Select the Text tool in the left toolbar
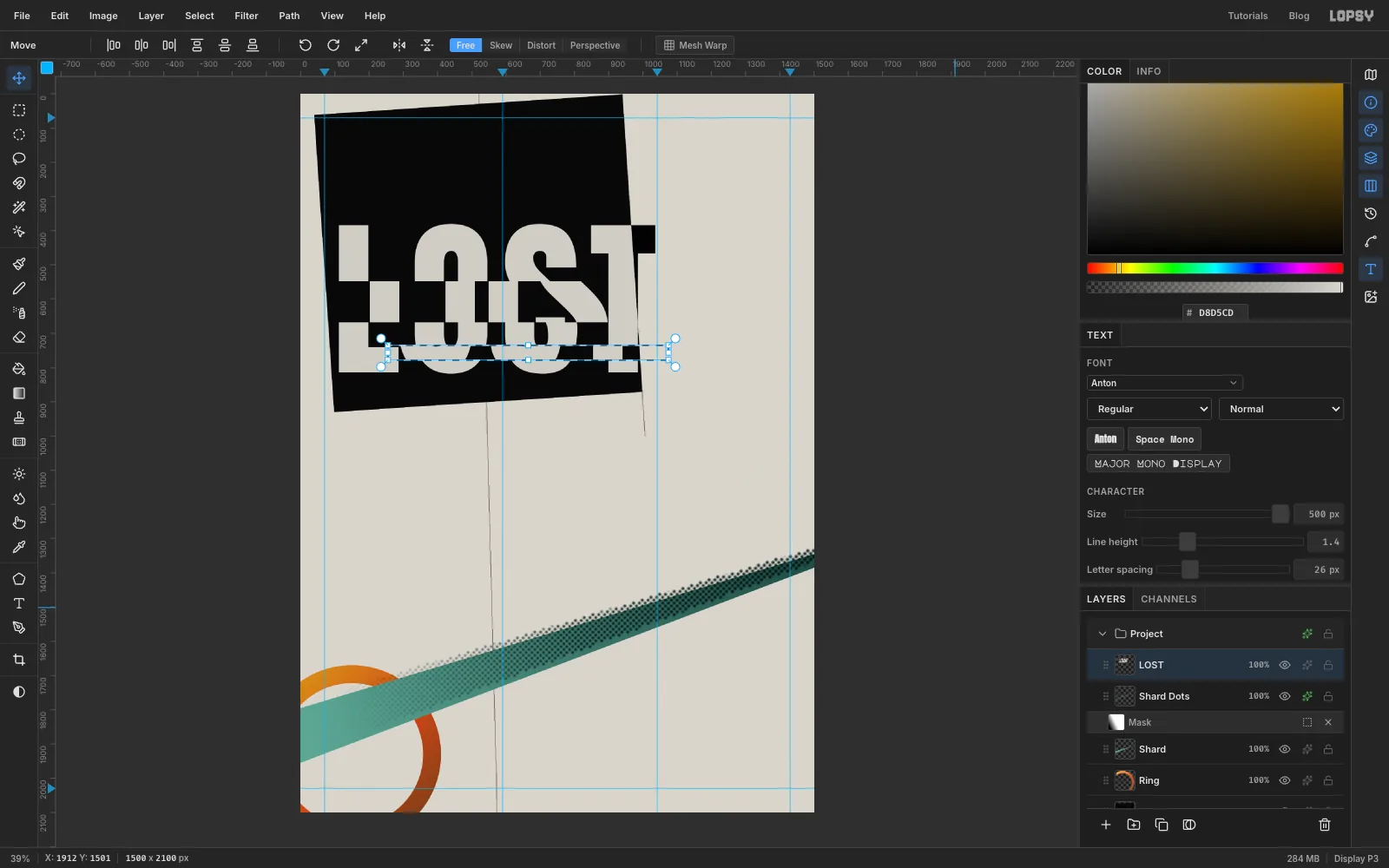 (19, 603)
